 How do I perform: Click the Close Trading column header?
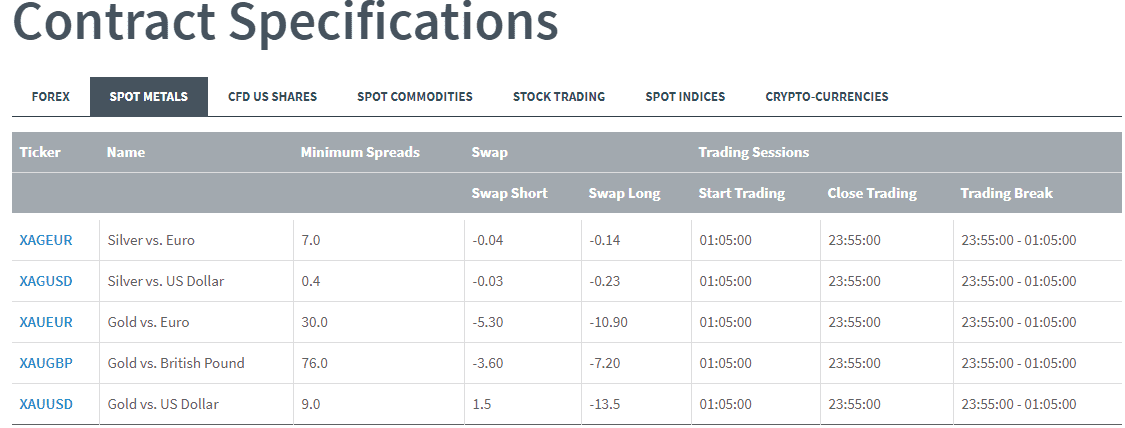[872, 194]
